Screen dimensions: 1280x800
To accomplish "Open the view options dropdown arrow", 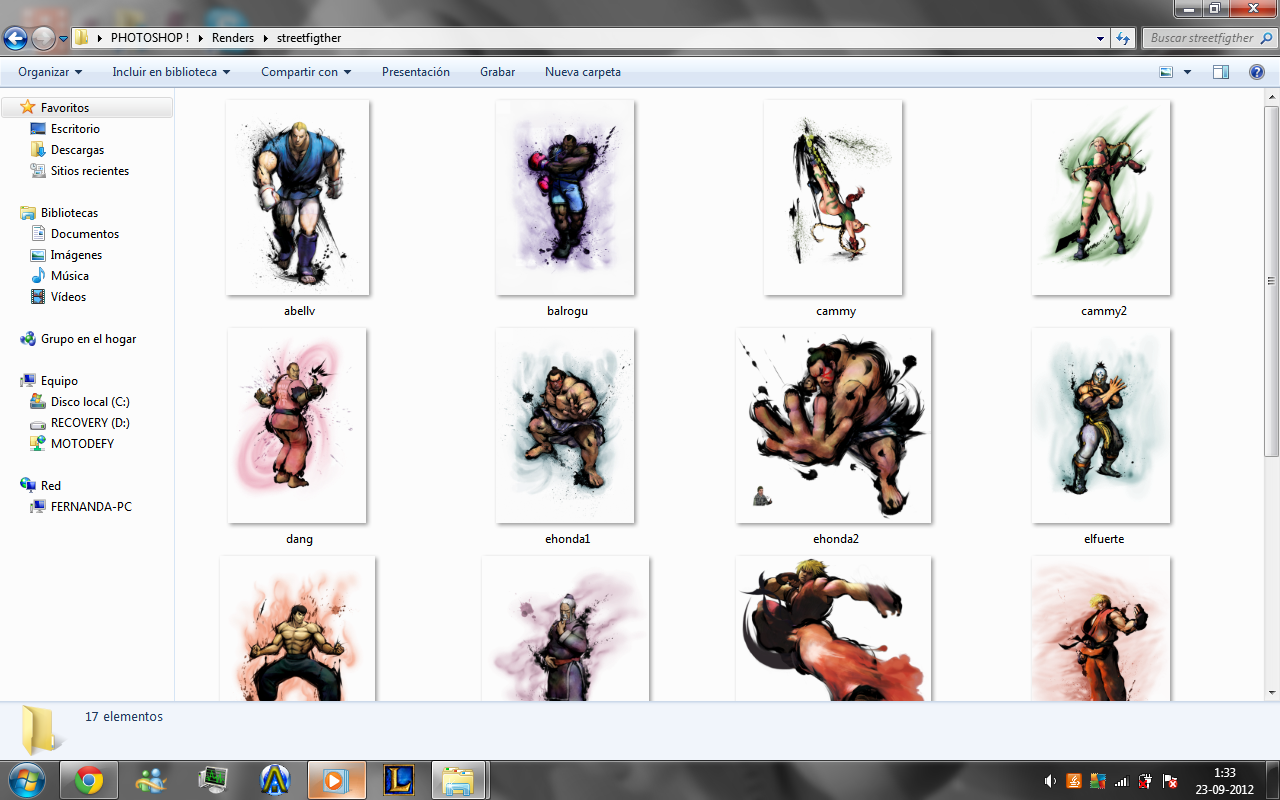I will coord(1187,72).
